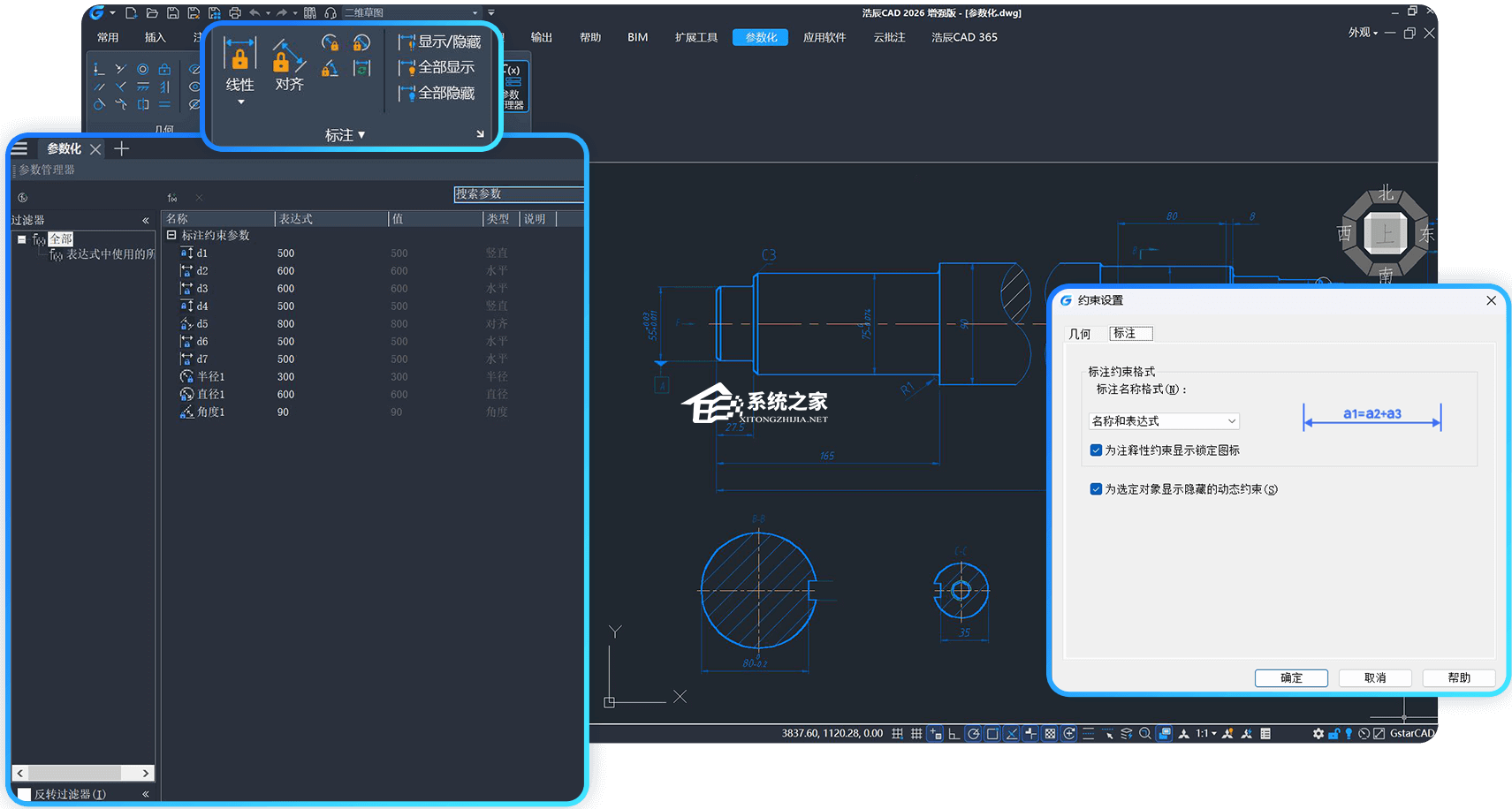Select the 对齐 aligned constraint tool

(x=289, y=64)
